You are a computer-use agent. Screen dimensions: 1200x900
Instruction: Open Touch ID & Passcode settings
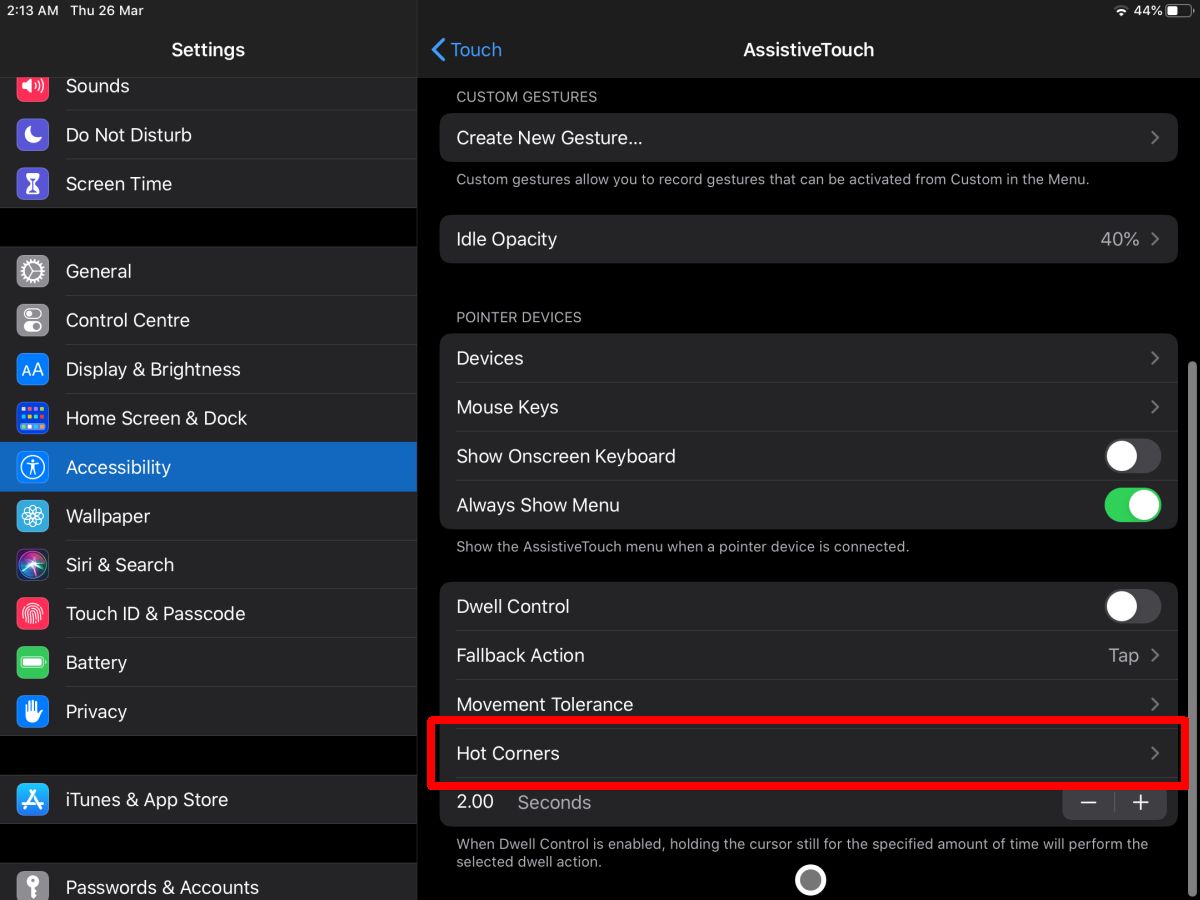(208, 614)
